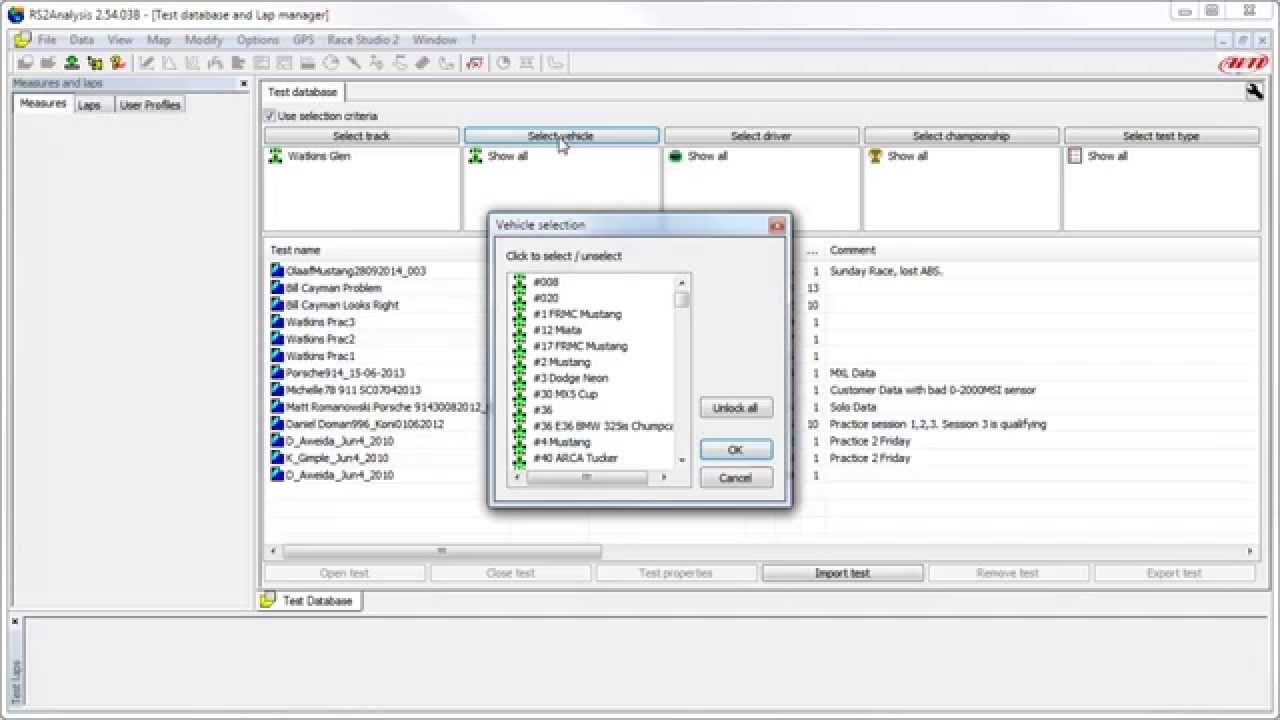Switch to the User Profiles tab
The width and height of the screenshot is (1280, 720).
(150, 105)
